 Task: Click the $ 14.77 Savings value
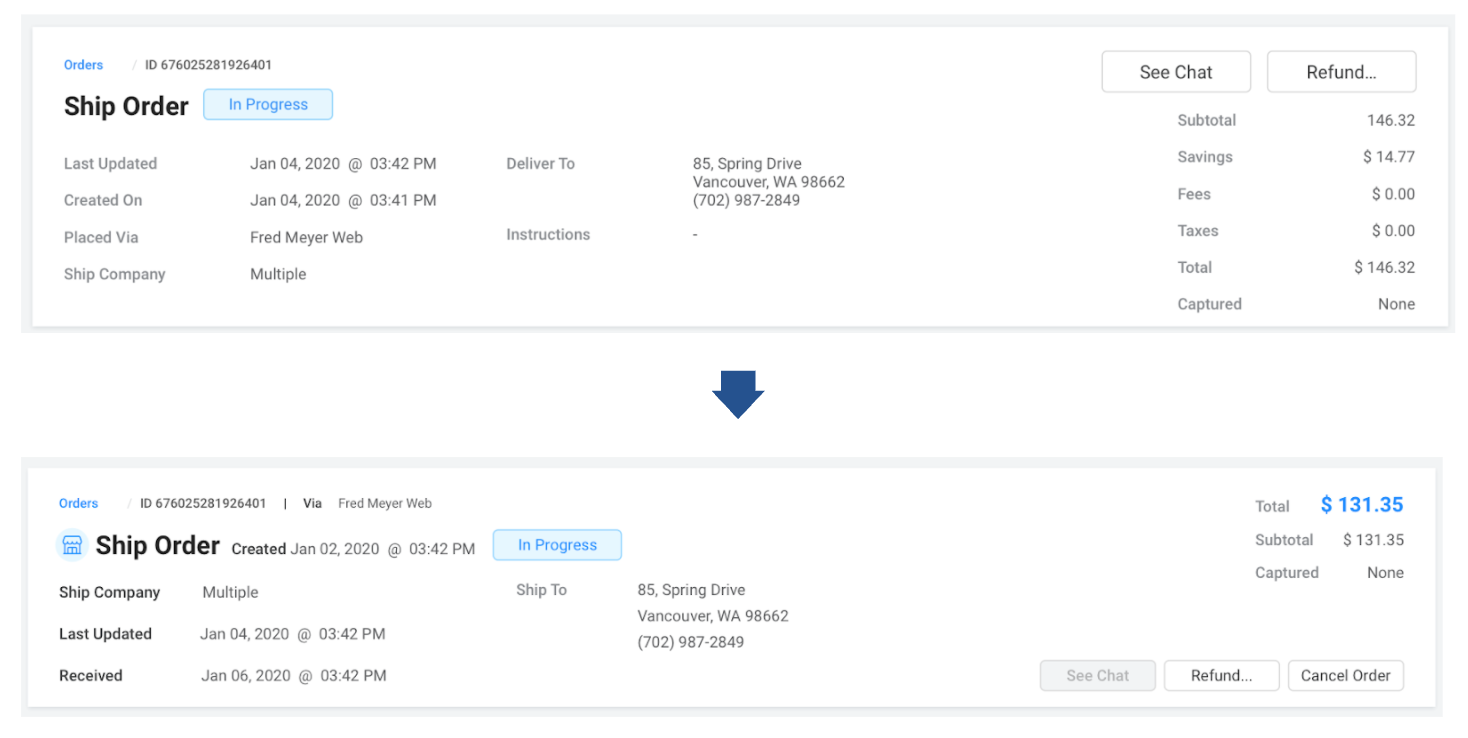pyautogui.click(x=1388, y=157)
